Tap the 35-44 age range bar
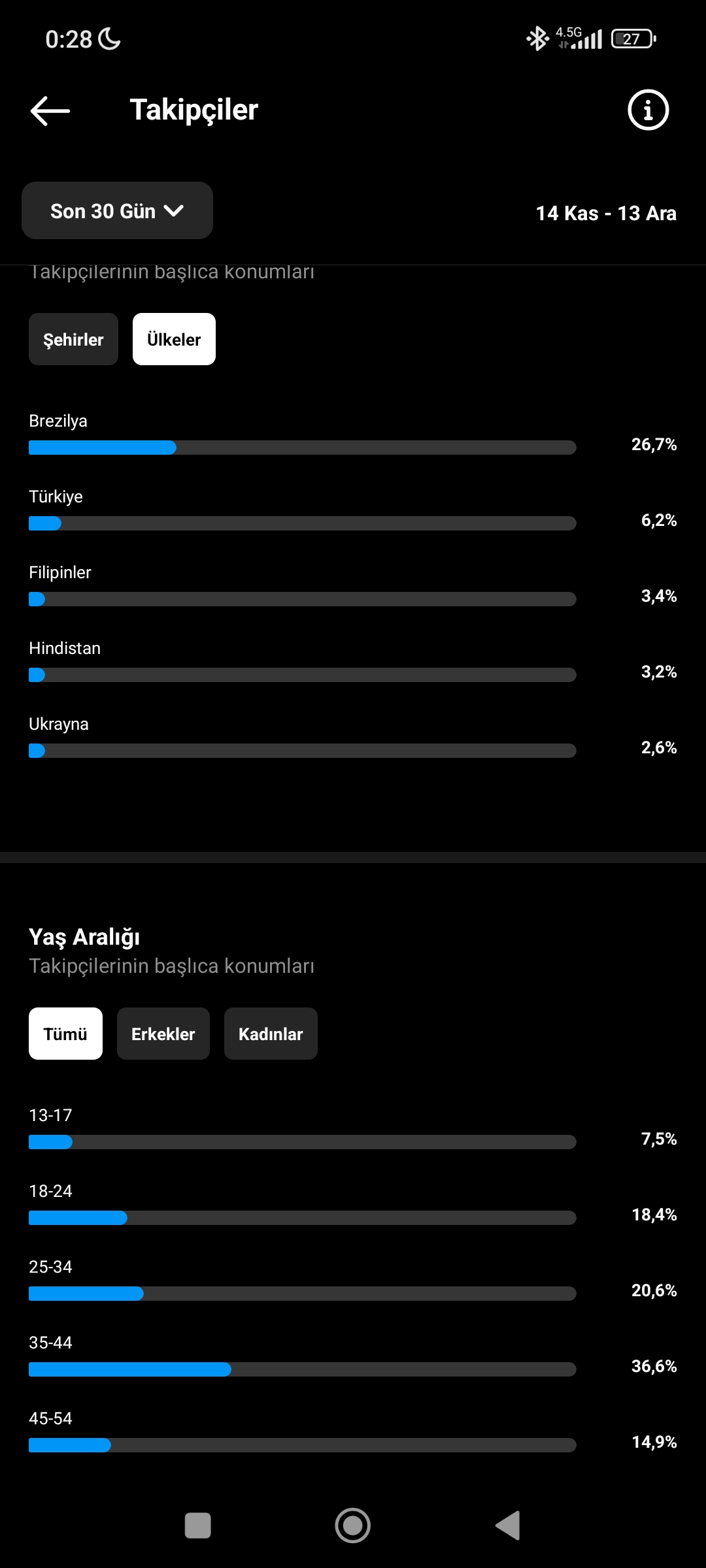 (x=303, y=1369)
